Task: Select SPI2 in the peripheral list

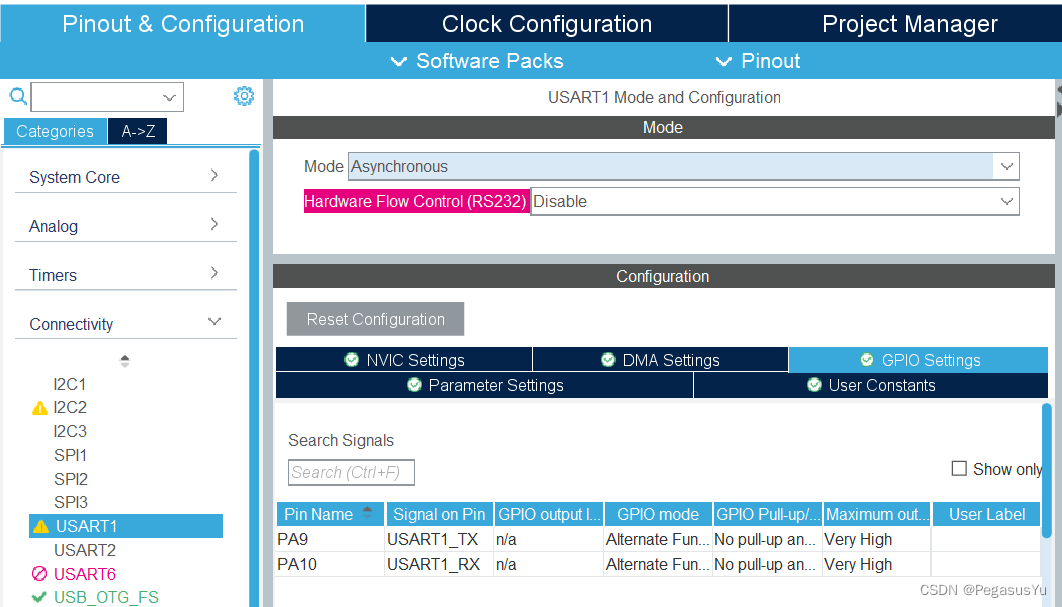Action: click(71, 479)
